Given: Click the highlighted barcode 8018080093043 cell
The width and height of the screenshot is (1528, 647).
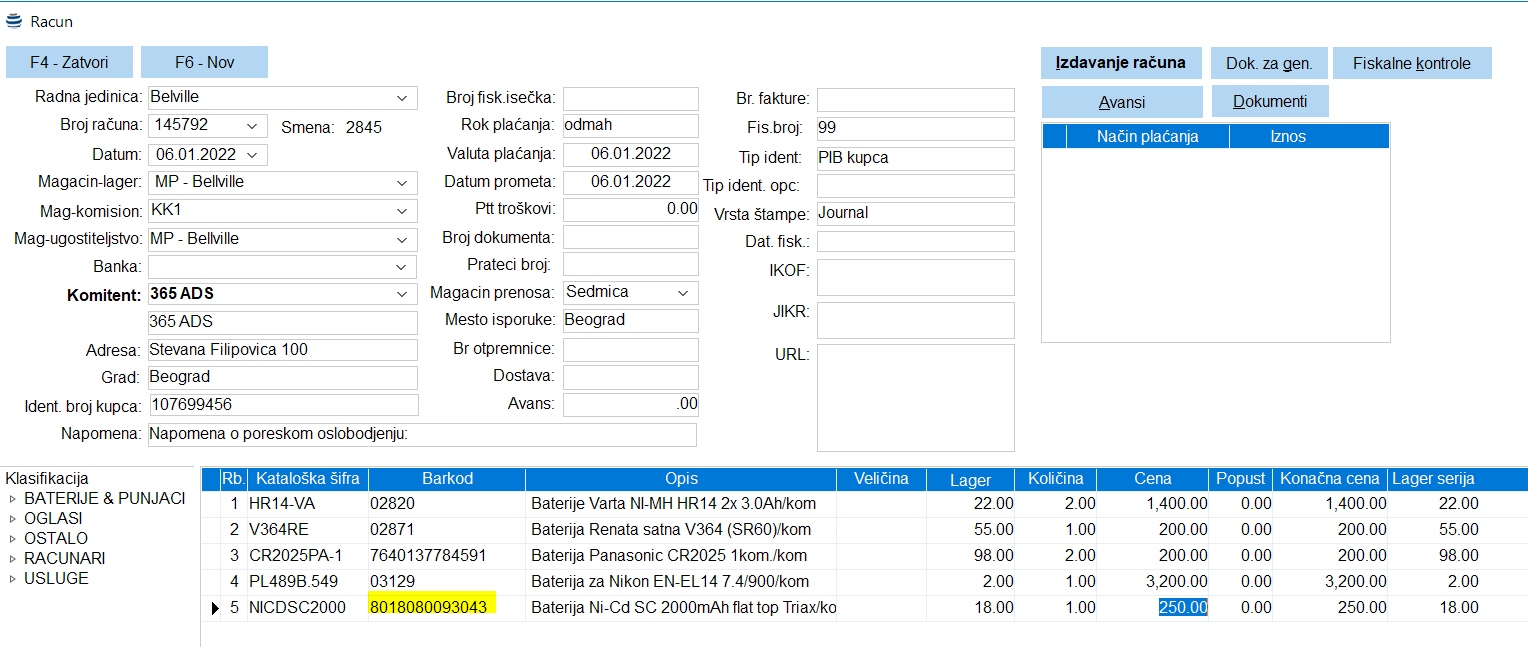Looking at the screenshot, I should coord(432,608).
